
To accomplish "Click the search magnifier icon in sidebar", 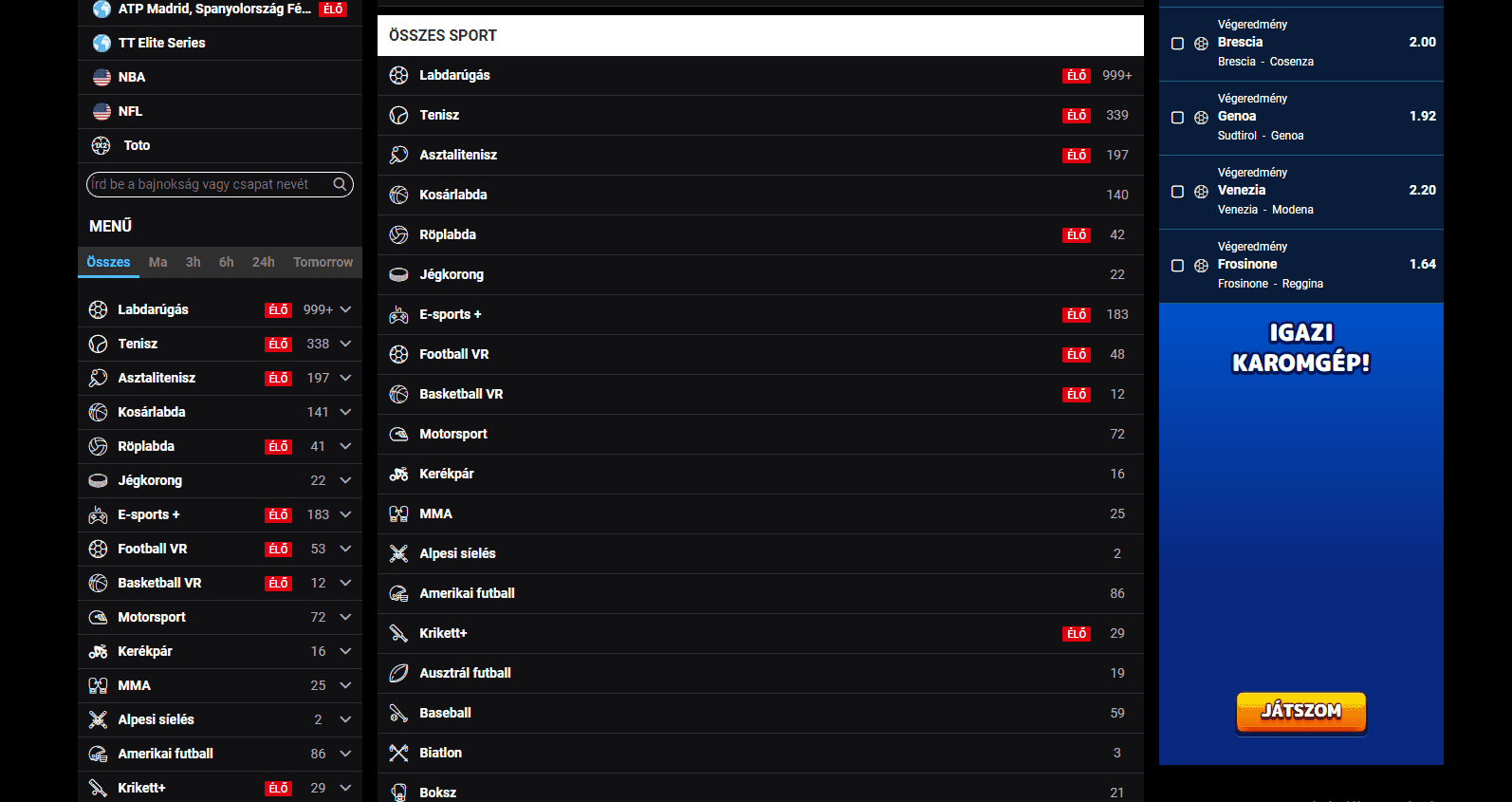I will 340,184.
